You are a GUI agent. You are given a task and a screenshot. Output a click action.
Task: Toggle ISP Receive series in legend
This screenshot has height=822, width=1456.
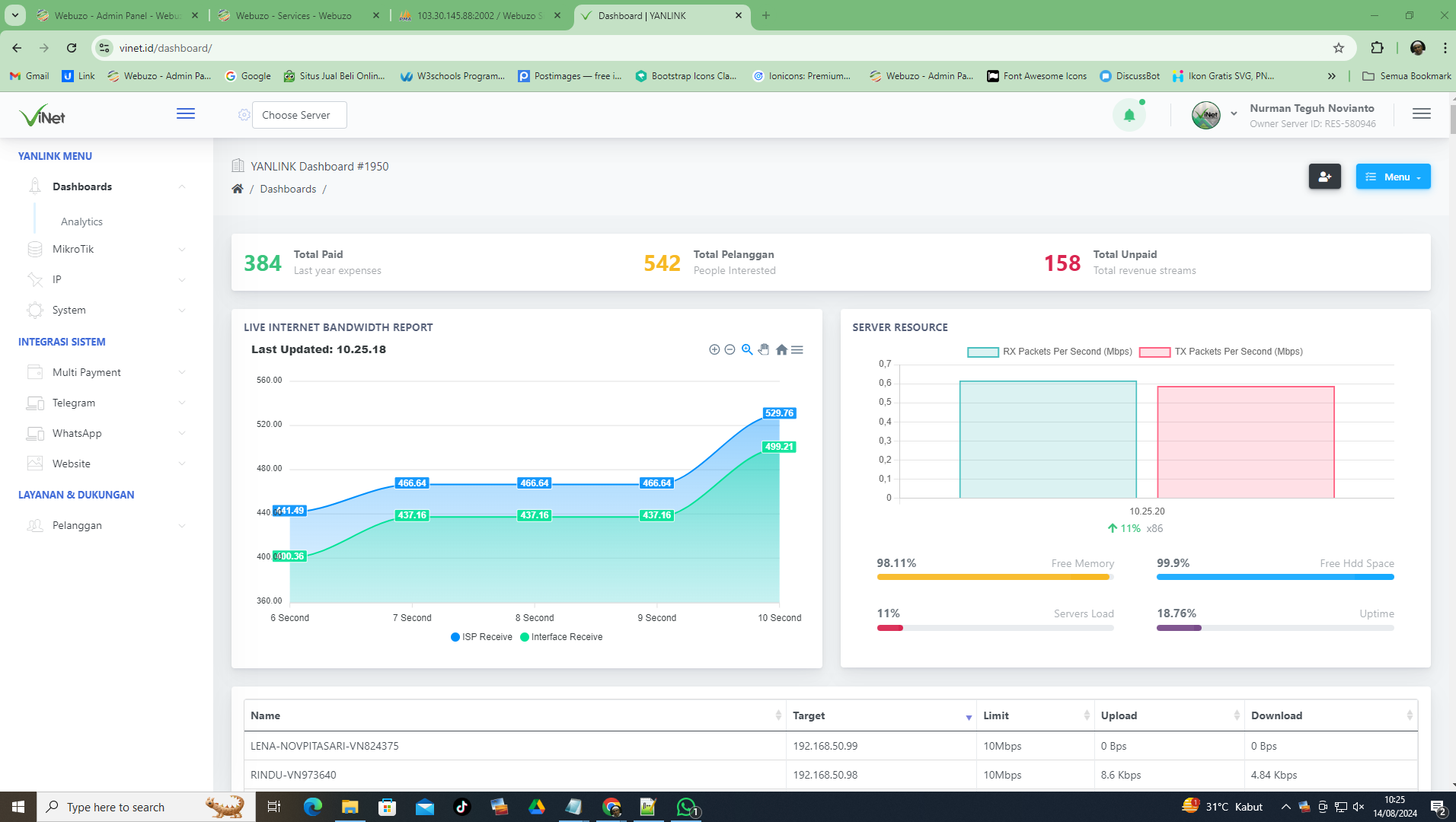tap(481, 637)
